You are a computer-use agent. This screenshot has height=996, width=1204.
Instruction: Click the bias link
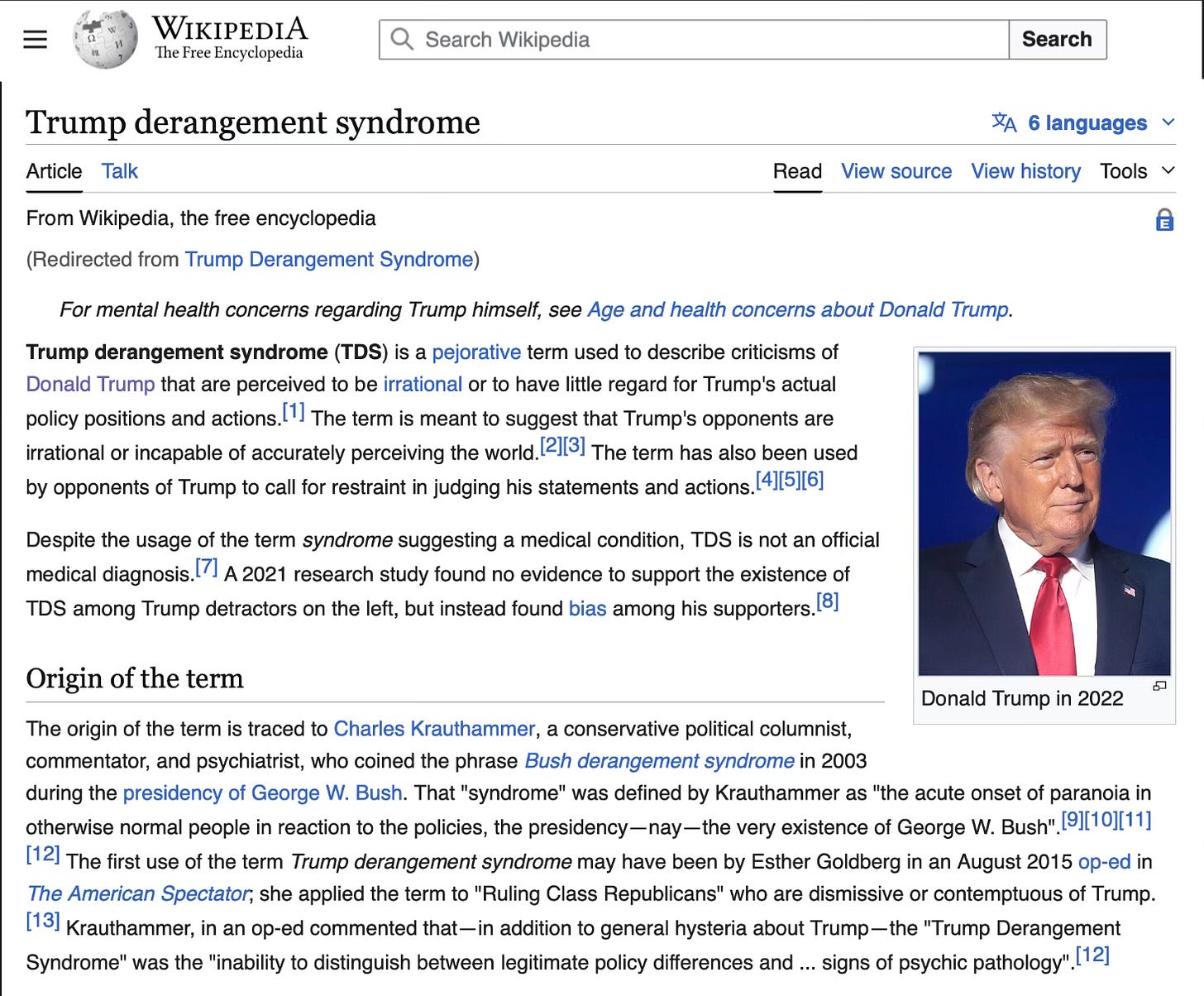[x=587, y=609]
